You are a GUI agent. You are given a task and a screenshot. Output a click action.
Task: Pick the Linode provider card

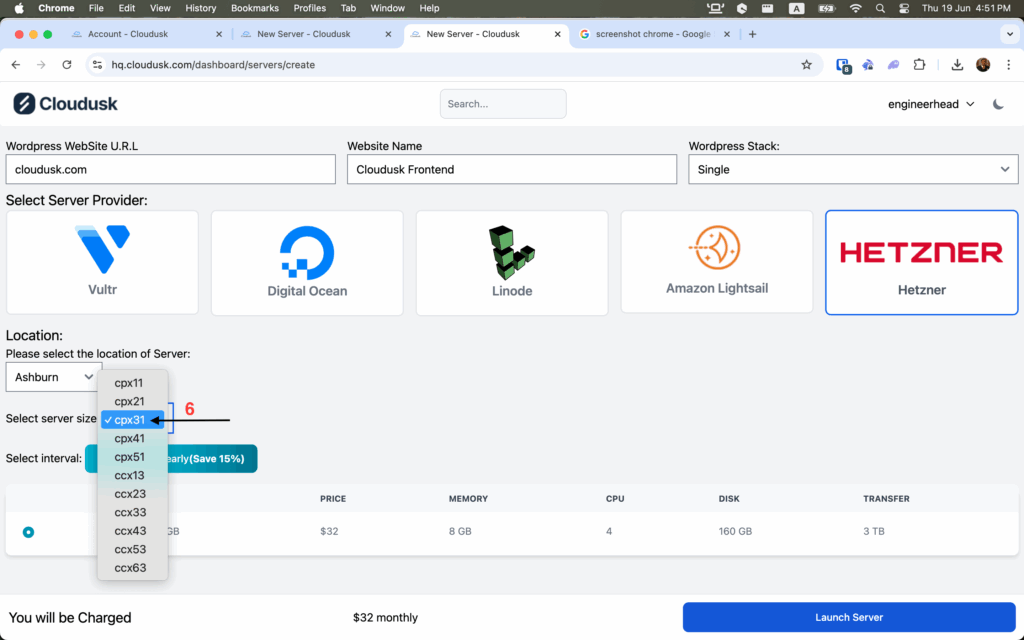(512, 262)
